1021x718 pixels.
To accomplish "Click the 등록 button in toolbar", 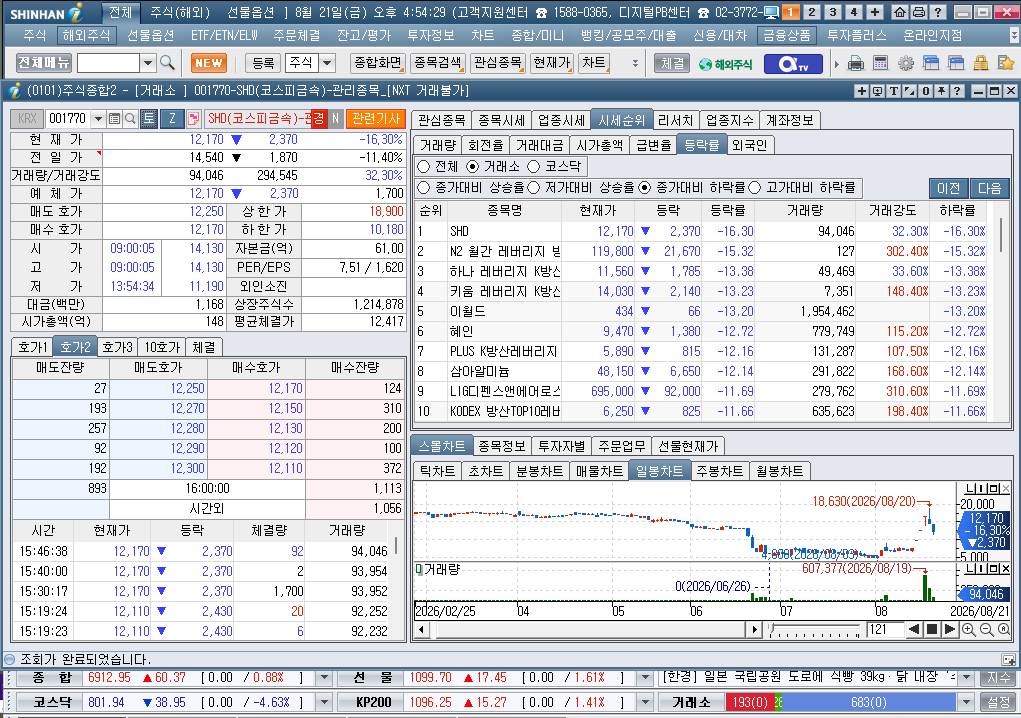I will tap(263, 63).
